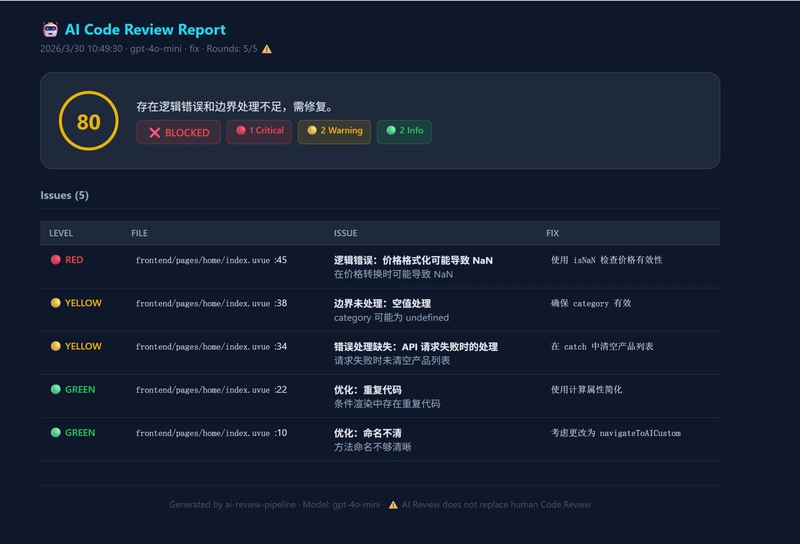Click the red X icon in BLOCKED badge

click(154, 132)
